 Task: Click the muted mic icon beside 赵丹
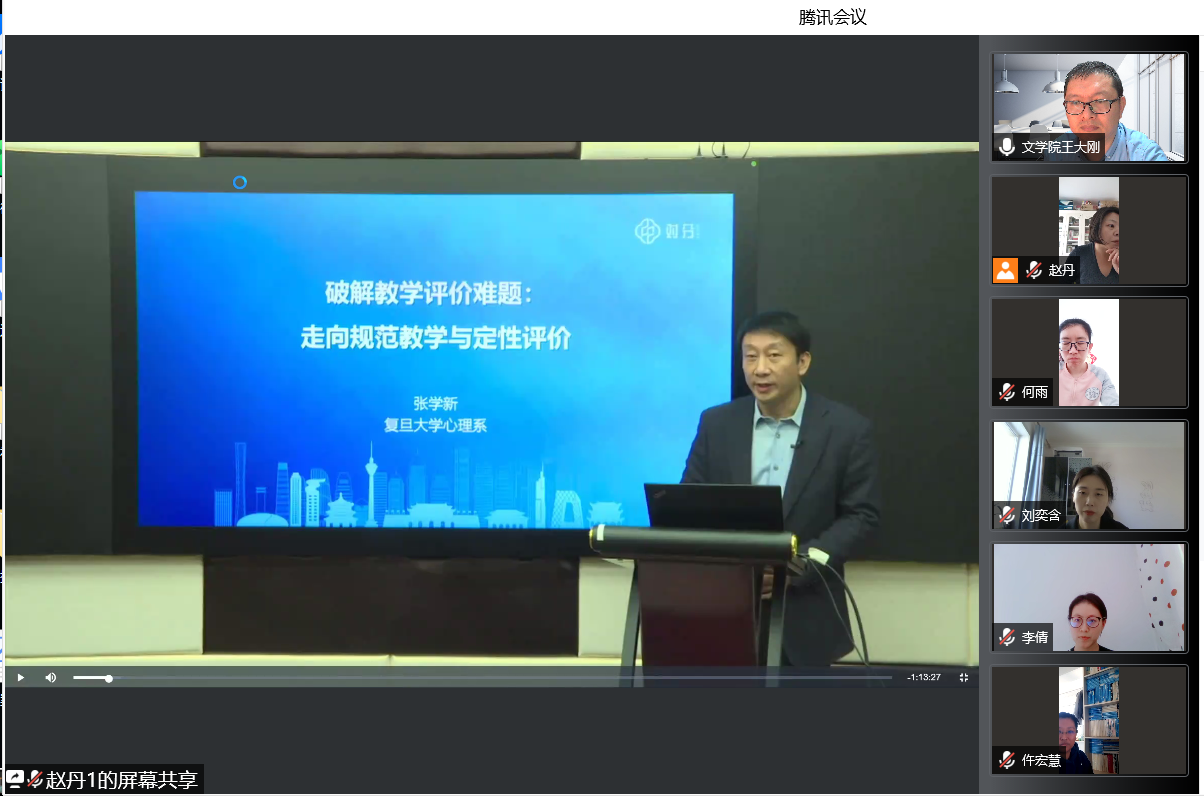pos(1033,270)
